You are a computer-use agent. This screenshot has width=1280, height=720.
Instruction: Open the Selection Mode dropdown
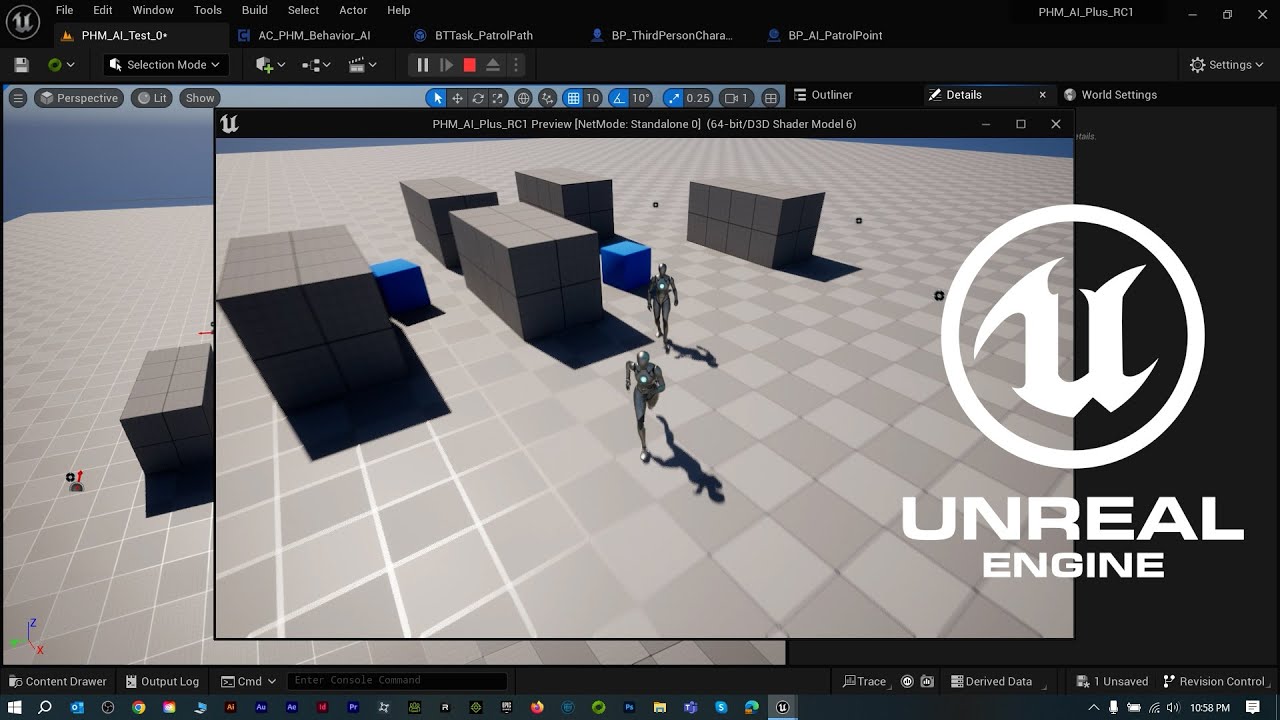(165, 65)
